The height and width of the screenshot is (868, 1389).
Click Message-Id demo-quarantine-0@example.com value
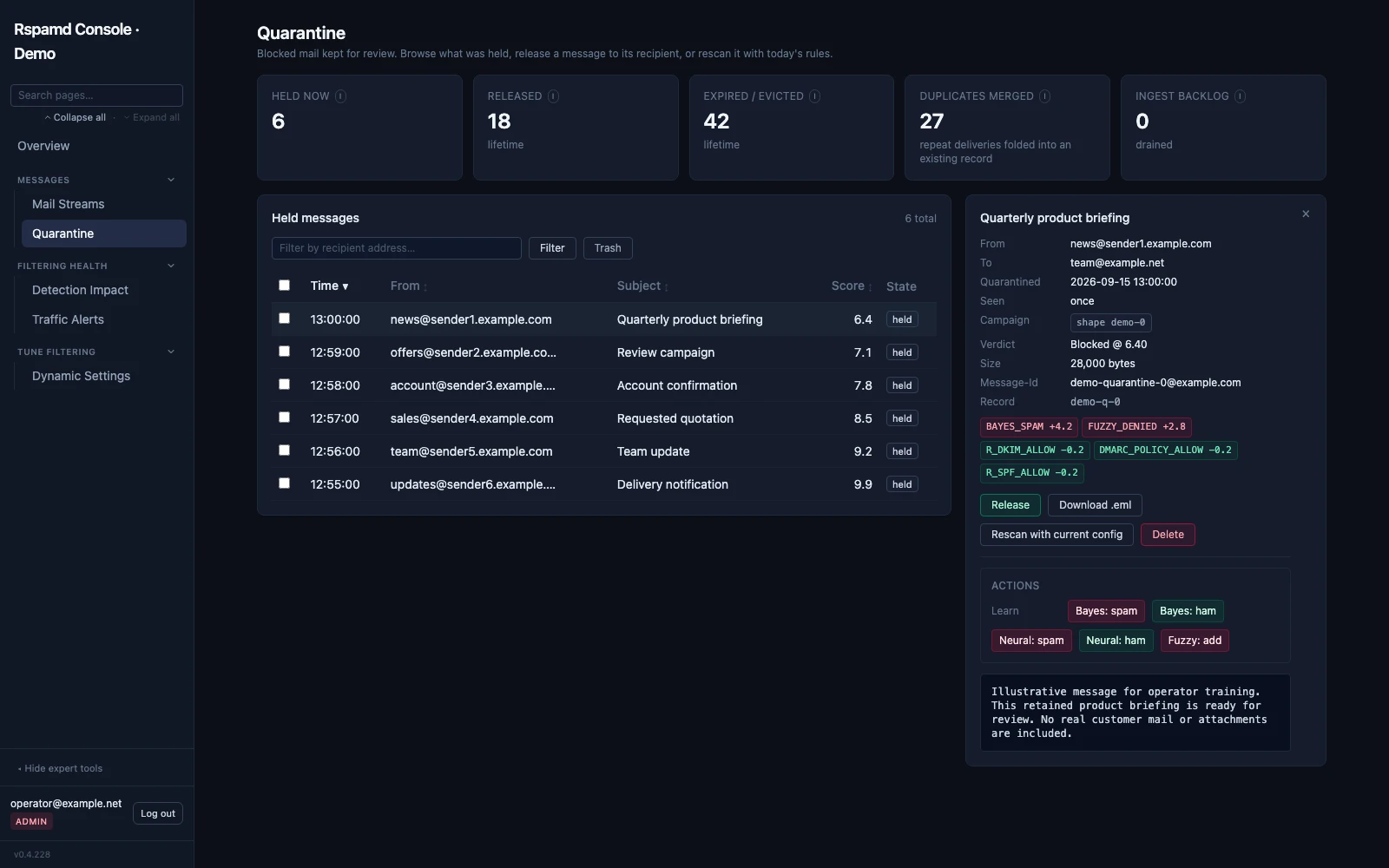(1155, 383)
